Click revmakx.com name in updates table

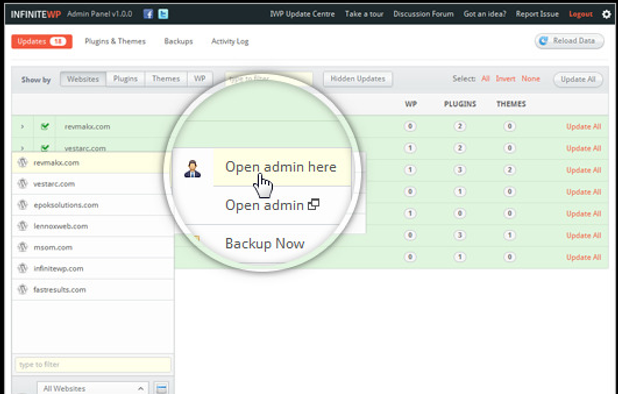87,126
